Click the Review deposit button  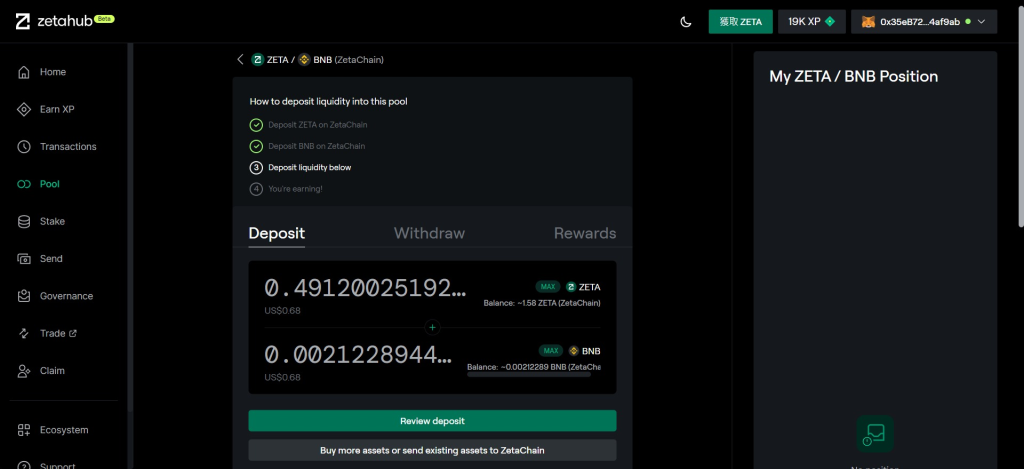[432, 421]
